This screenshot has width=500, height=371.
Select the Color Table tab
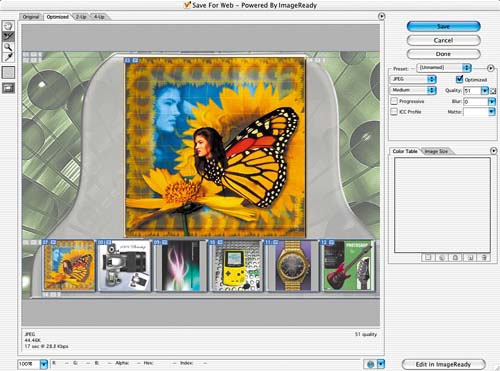(x=405, y=151)
